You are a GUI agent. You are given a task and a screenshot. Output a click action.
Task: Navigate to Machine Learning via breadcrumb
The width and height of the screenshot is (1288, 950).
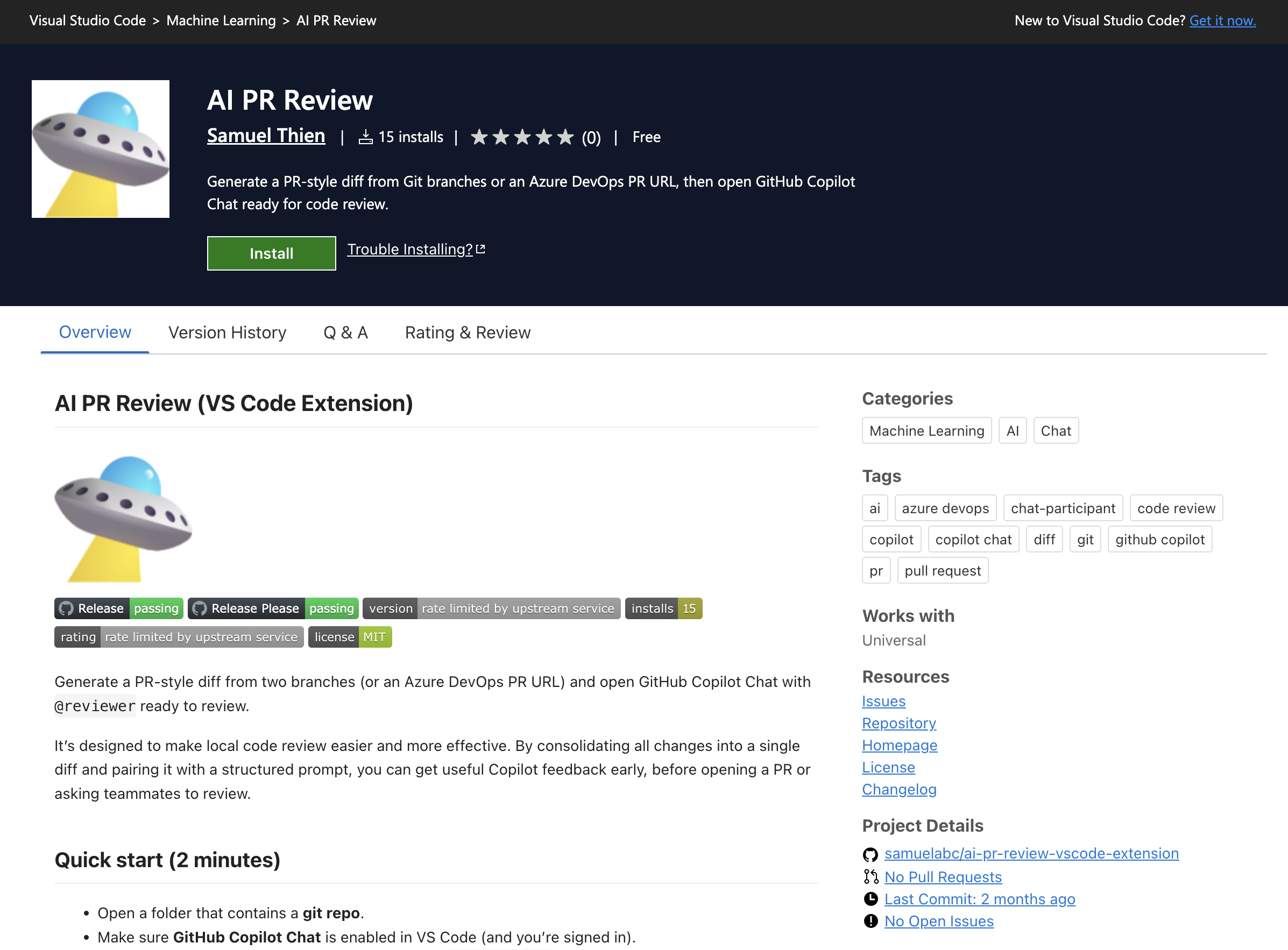click(x=221, y=20)
